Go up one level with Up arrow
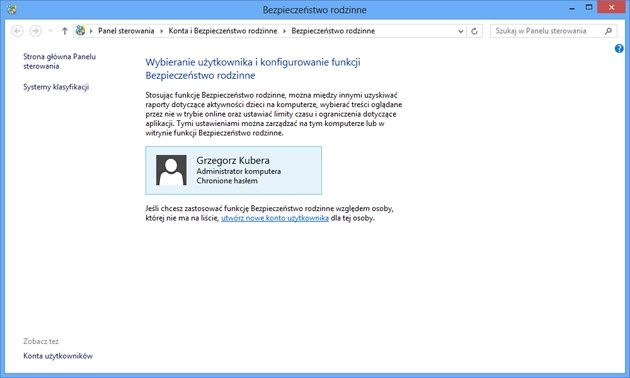 tap(64, 31)
